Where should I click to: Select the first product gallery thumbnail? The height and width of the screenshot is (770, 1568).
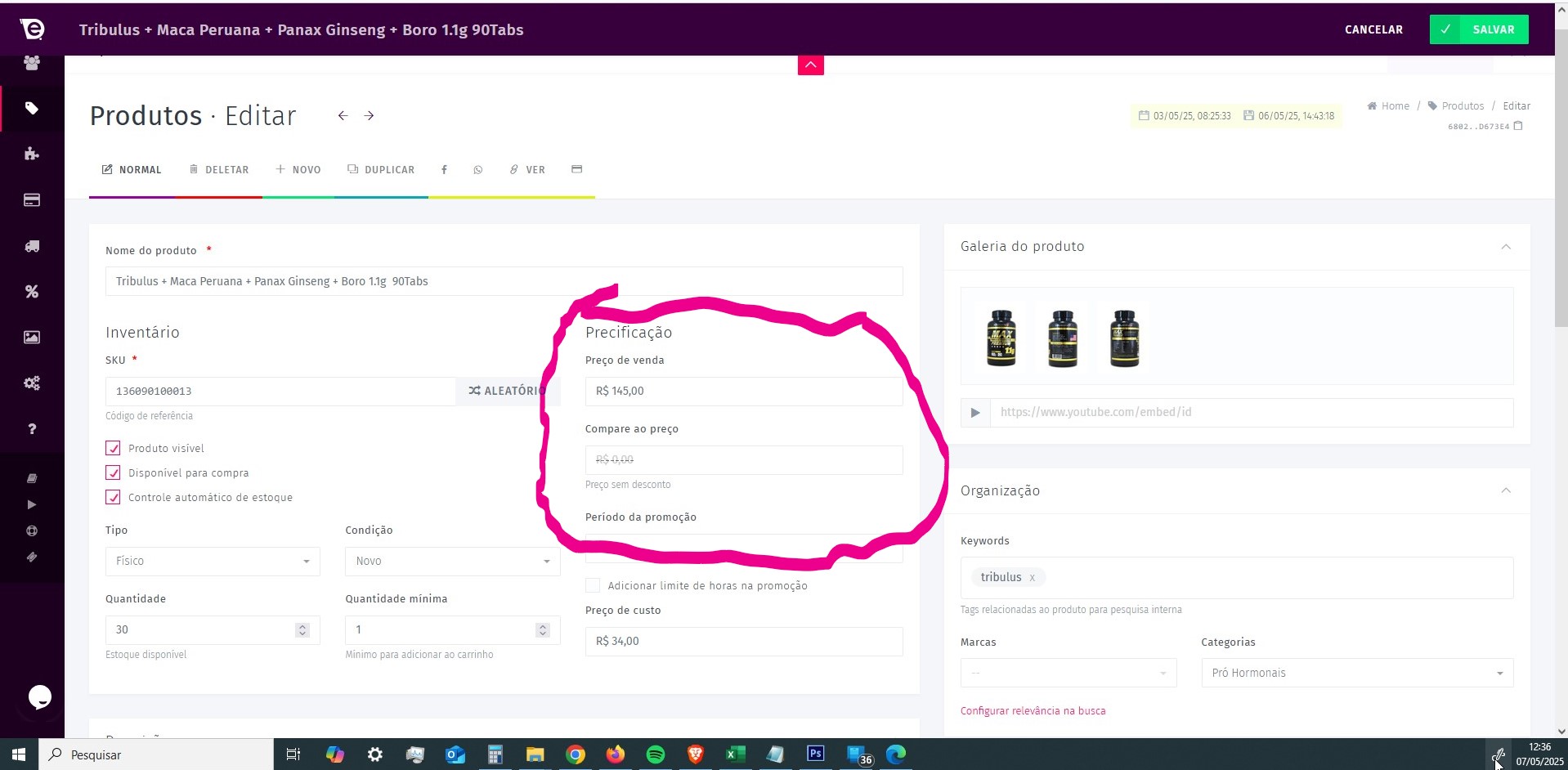(1001, 338)
